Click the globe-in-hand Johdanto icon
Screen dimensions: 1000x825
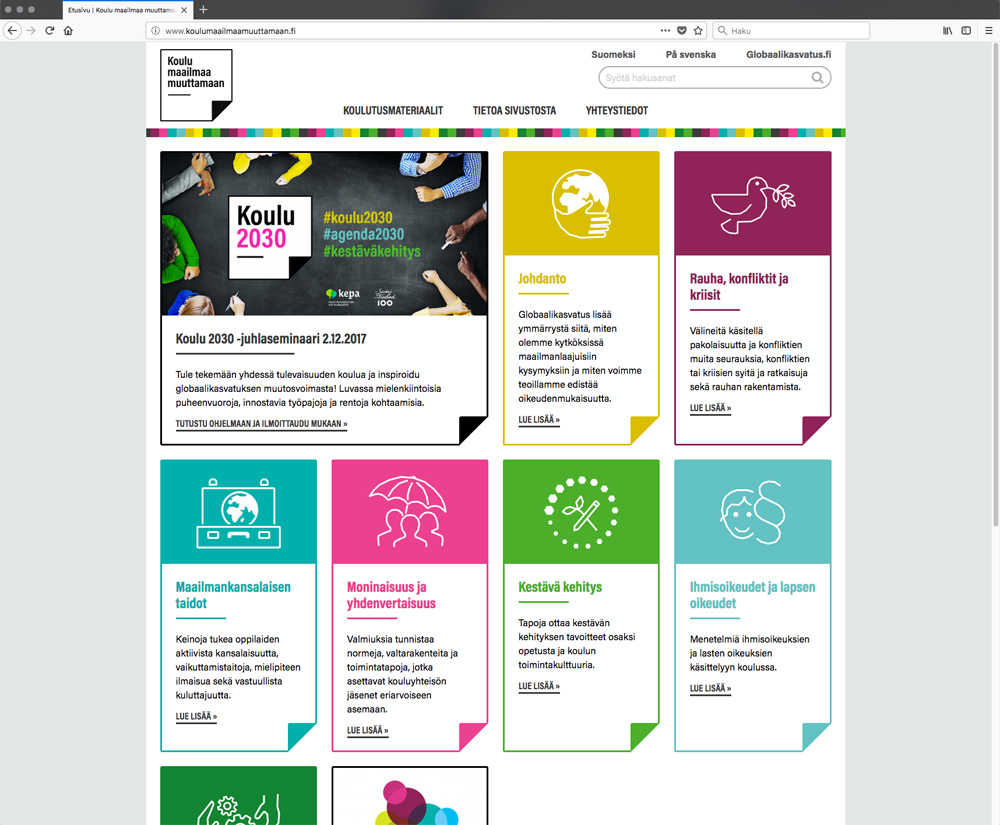pyautogui.click(x=581, y=203)
